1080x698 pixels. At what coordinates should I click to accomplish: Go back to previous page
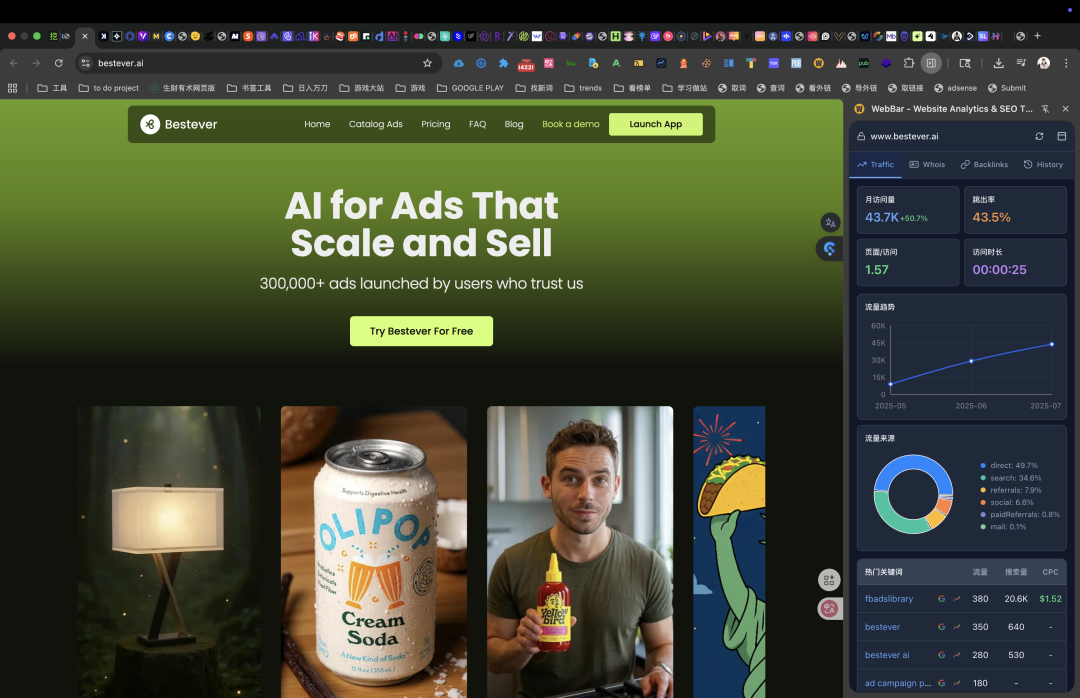14,63
